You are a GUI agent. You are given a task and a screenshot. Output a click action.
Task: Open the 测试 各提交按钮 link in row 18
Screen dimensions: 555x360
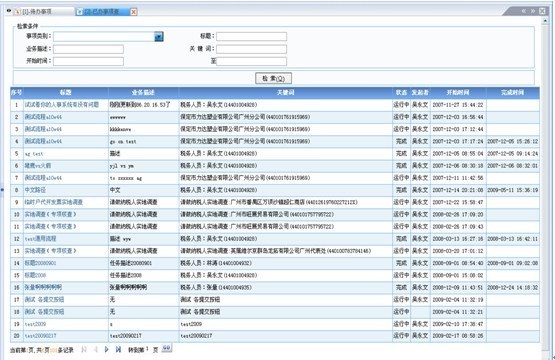click(x=44, y=312)
